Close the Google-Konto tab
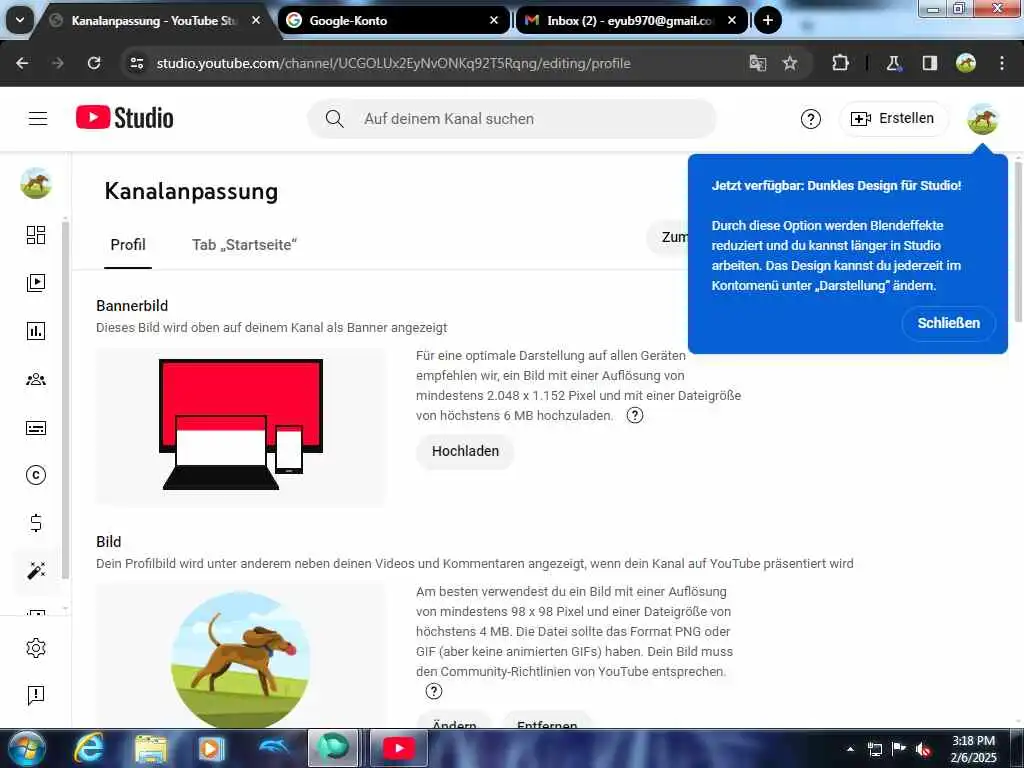This screenshot has width=1024, height=768. 494,20
